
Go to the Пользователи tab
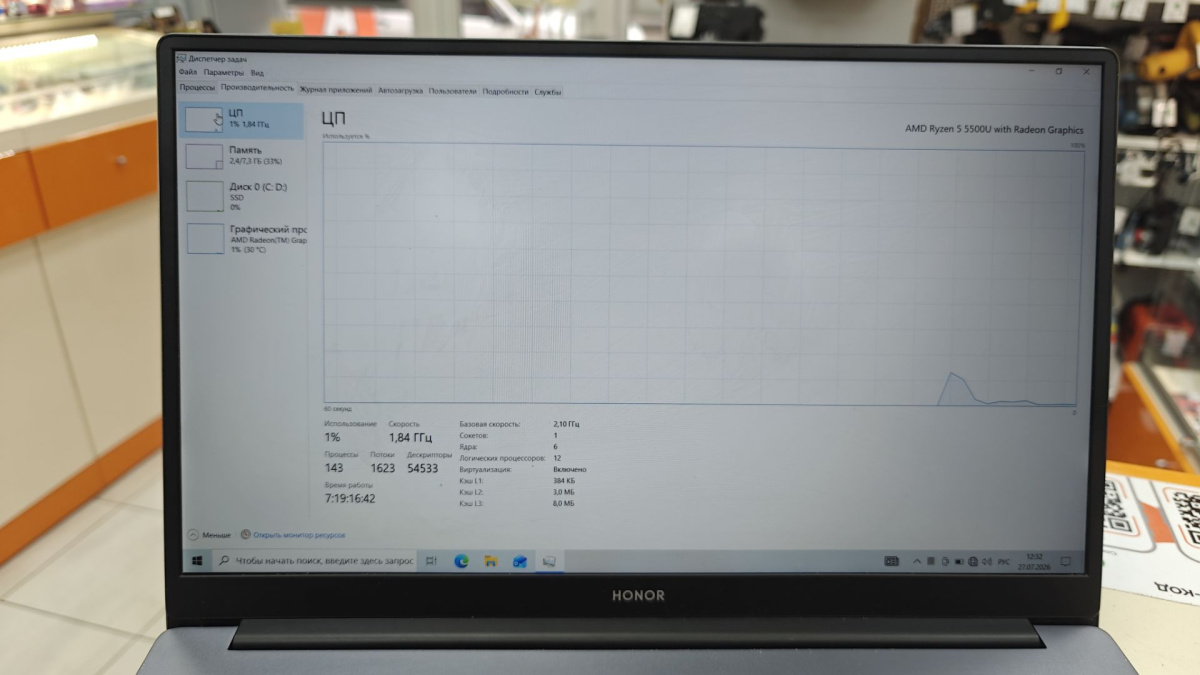click(x=452, y=91)
